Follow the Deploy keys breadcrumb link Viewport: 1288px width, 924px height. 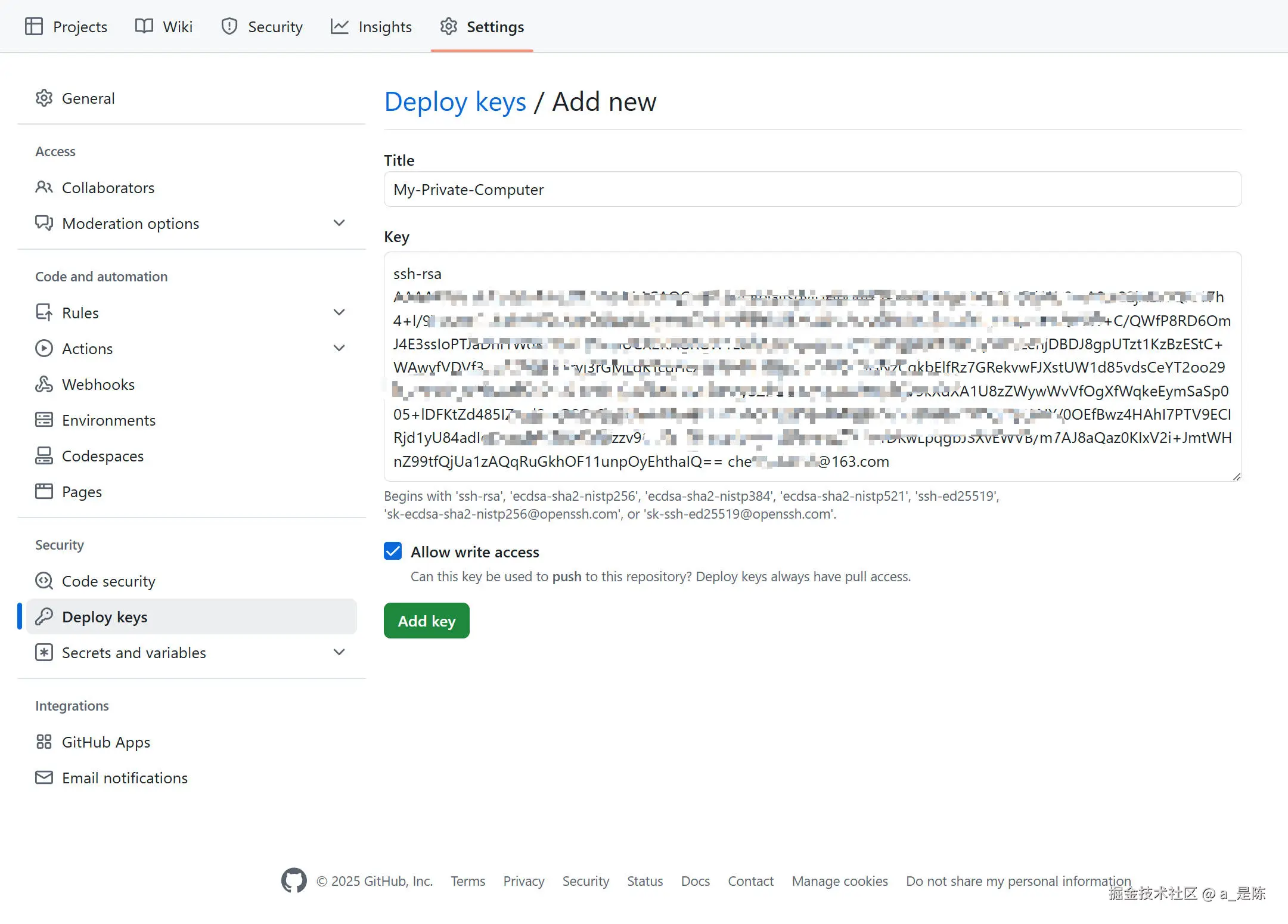(x=455, y=102)
